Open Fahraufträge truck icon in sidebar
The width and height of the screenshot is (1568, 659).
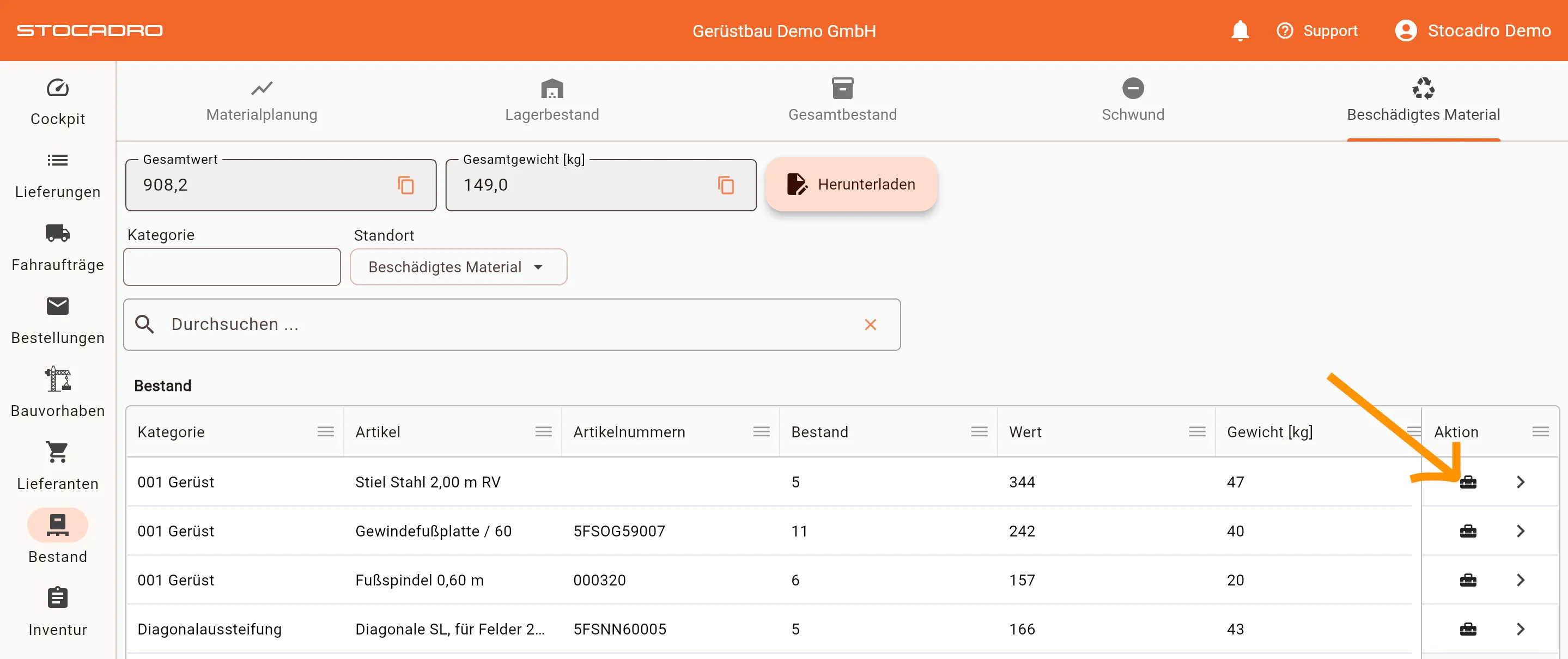(58, 233)
